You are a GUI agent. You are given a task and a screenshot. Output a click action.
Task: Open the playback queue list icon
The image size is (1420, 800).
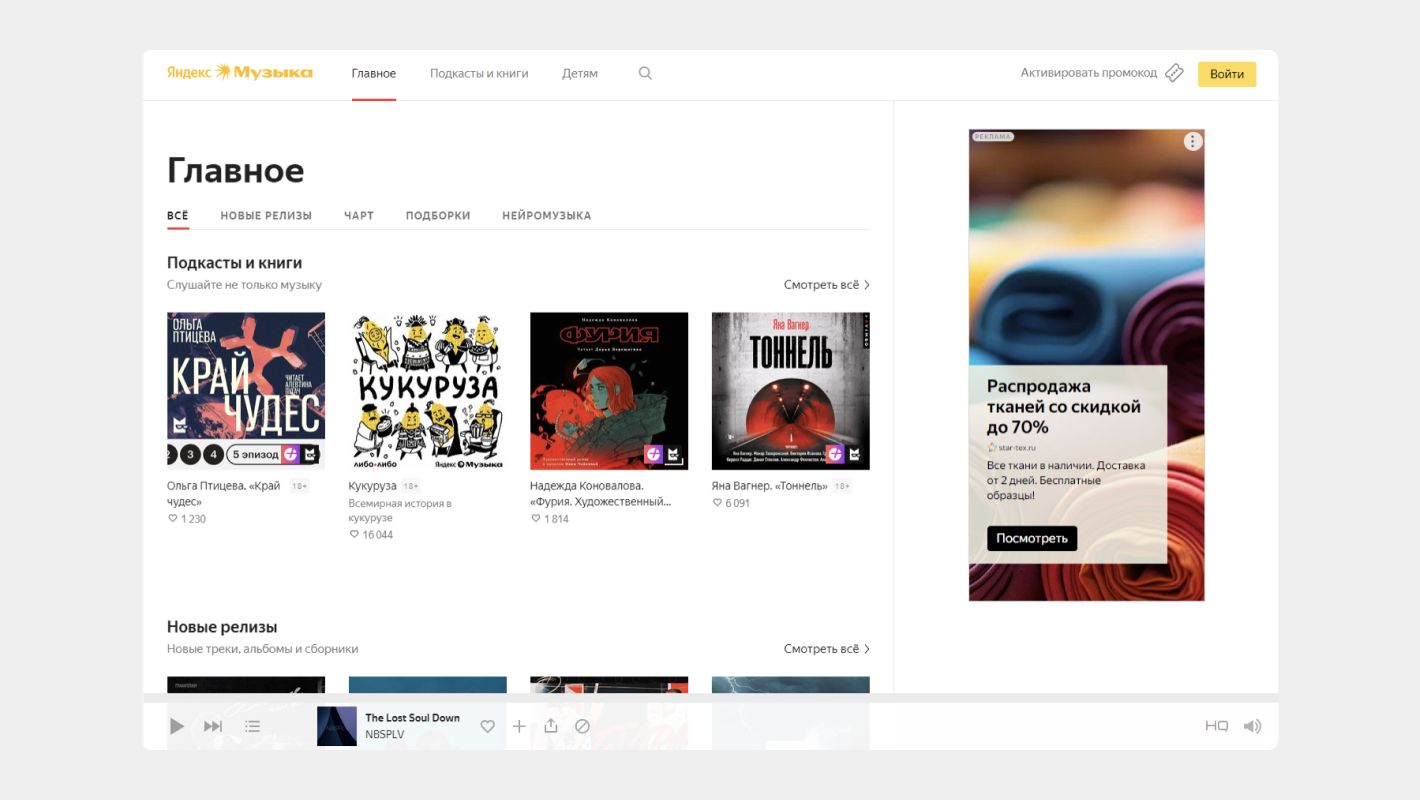253,727
